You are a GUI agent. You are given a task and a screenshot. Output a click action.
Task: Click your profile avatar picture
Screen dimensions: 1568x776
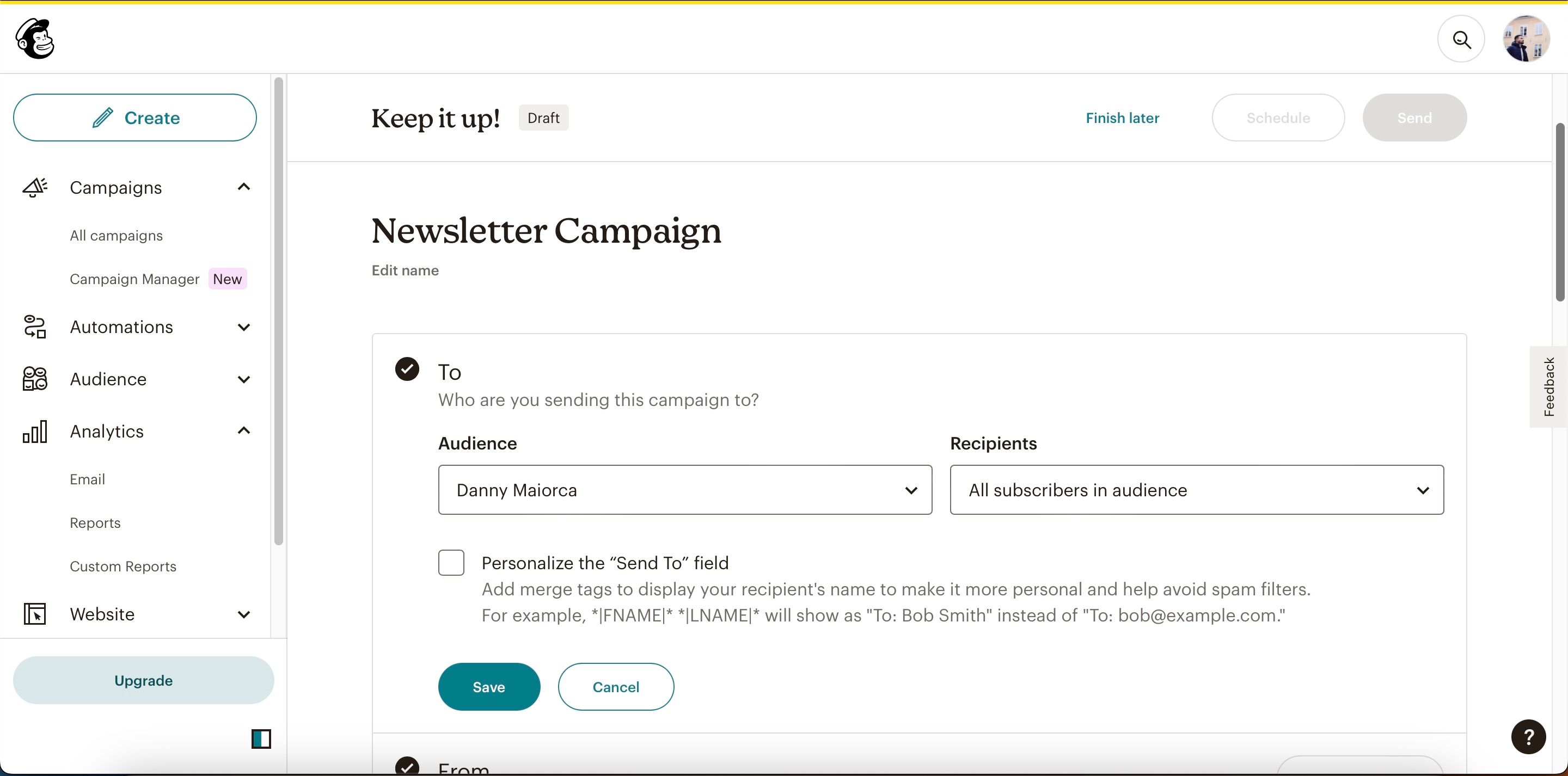(x=1526, y=38)
